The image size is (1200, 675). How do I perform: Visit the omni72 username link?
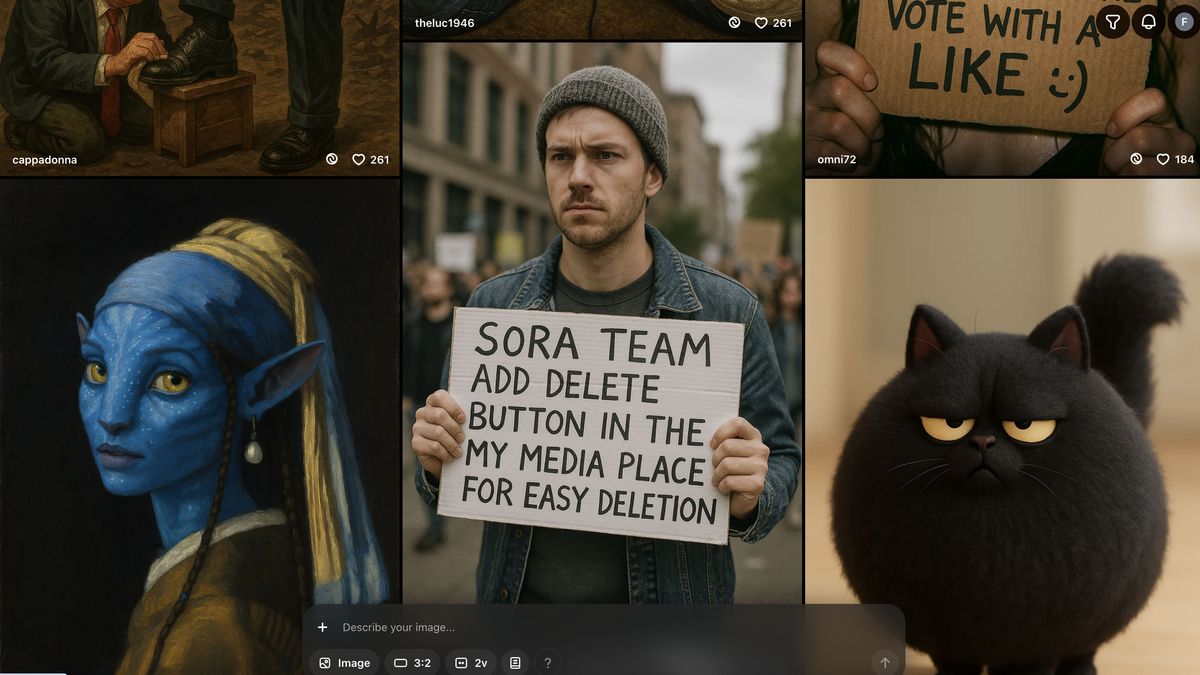[x=836, y=159]
